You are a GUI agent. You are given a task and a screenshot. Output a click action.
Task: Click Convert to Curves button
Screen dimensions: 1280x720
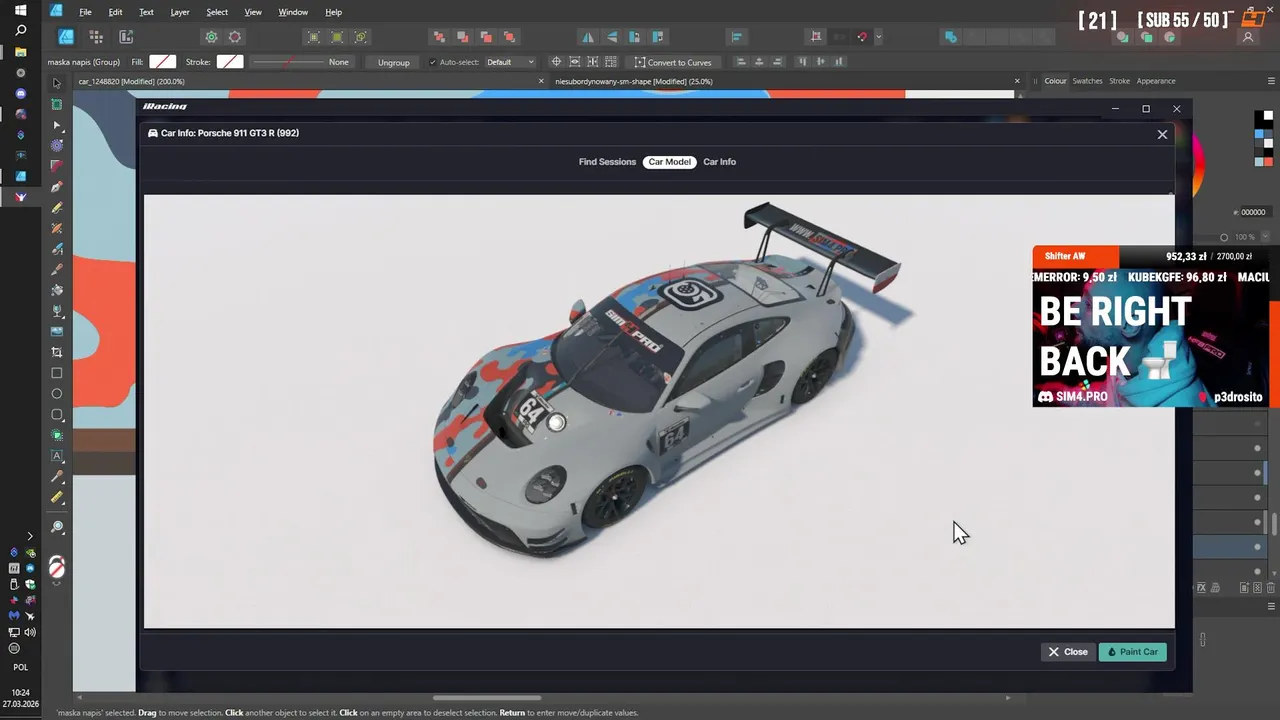[672, 62]
